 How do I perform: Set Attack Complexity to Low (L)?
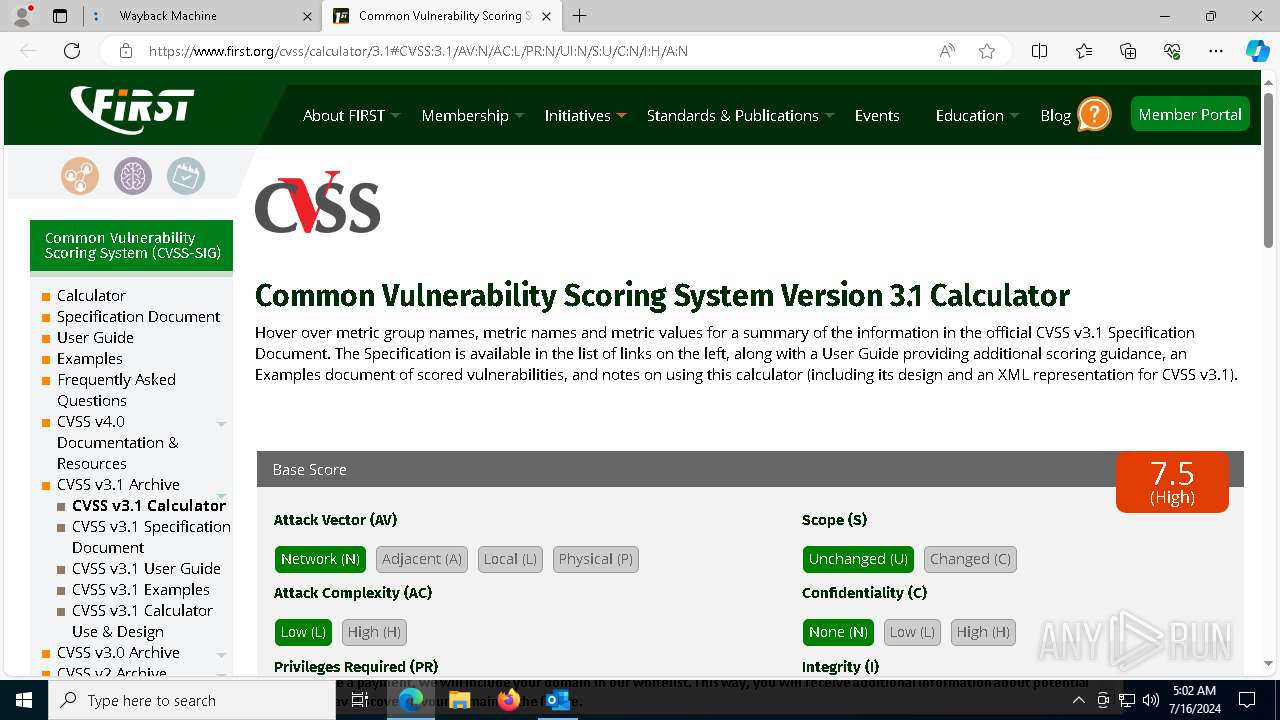point(303,632)
